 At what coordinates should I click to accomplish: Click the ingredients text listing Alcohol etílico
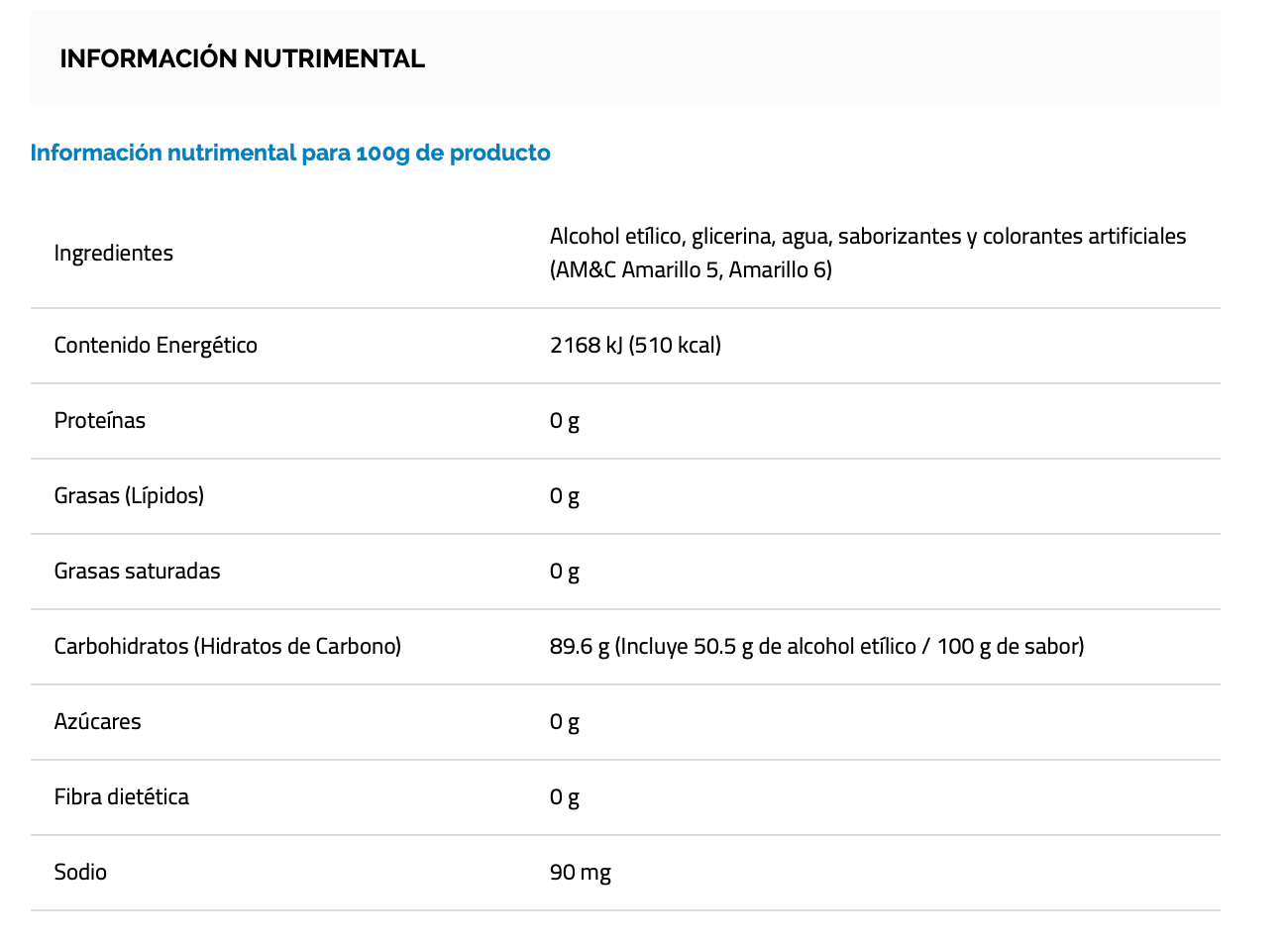868,253
